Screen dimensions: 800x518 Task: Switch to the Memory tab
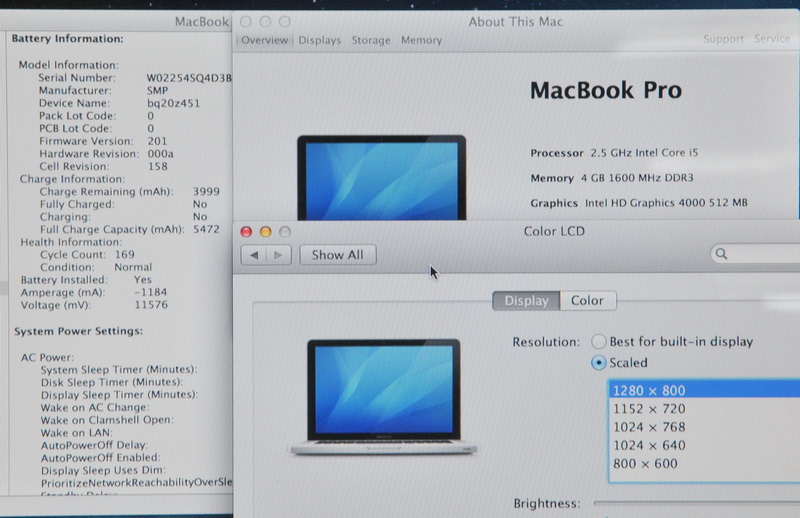pos(421,40)
